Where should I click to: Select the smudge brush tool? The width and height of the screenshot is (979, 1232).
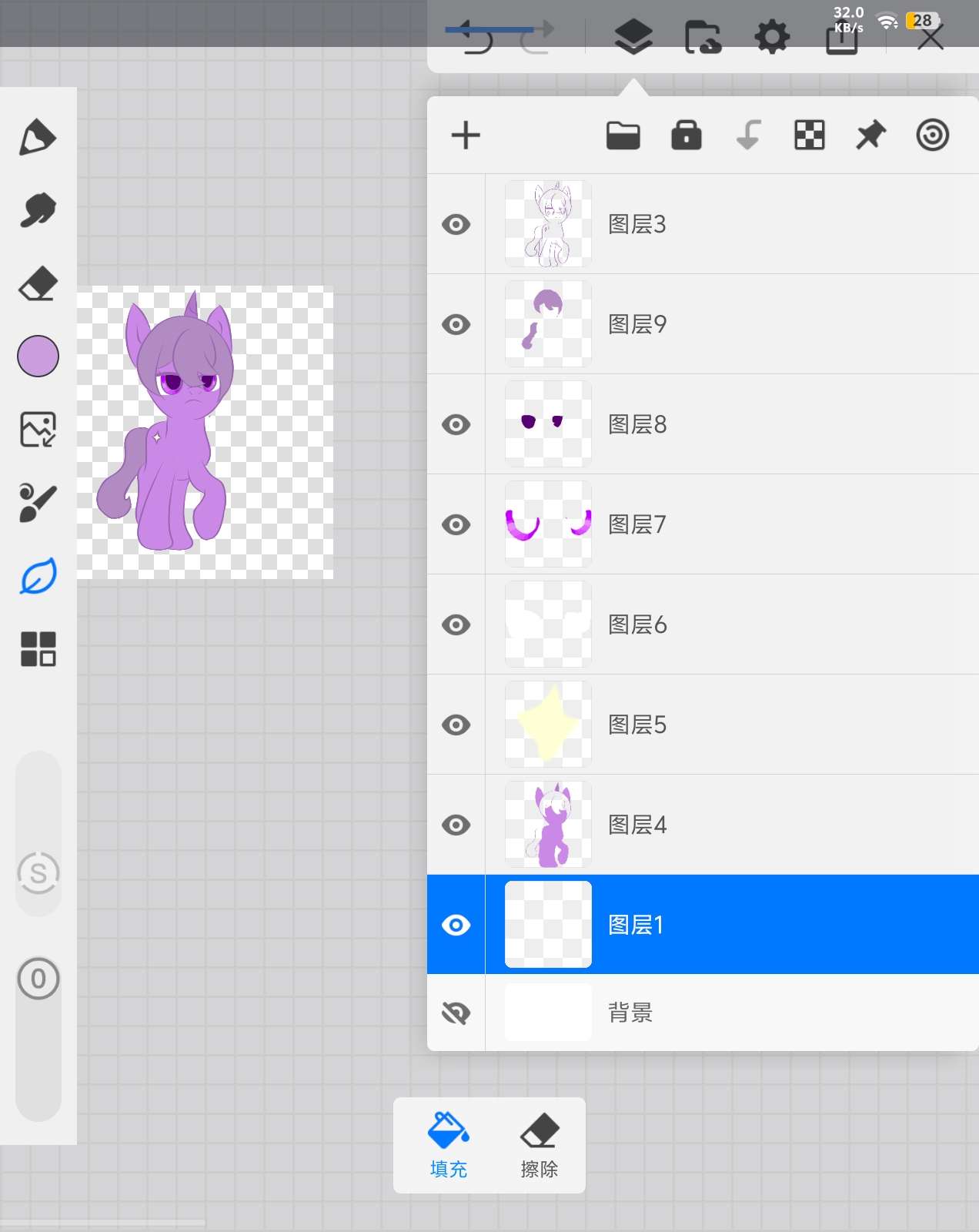point(38,210)
